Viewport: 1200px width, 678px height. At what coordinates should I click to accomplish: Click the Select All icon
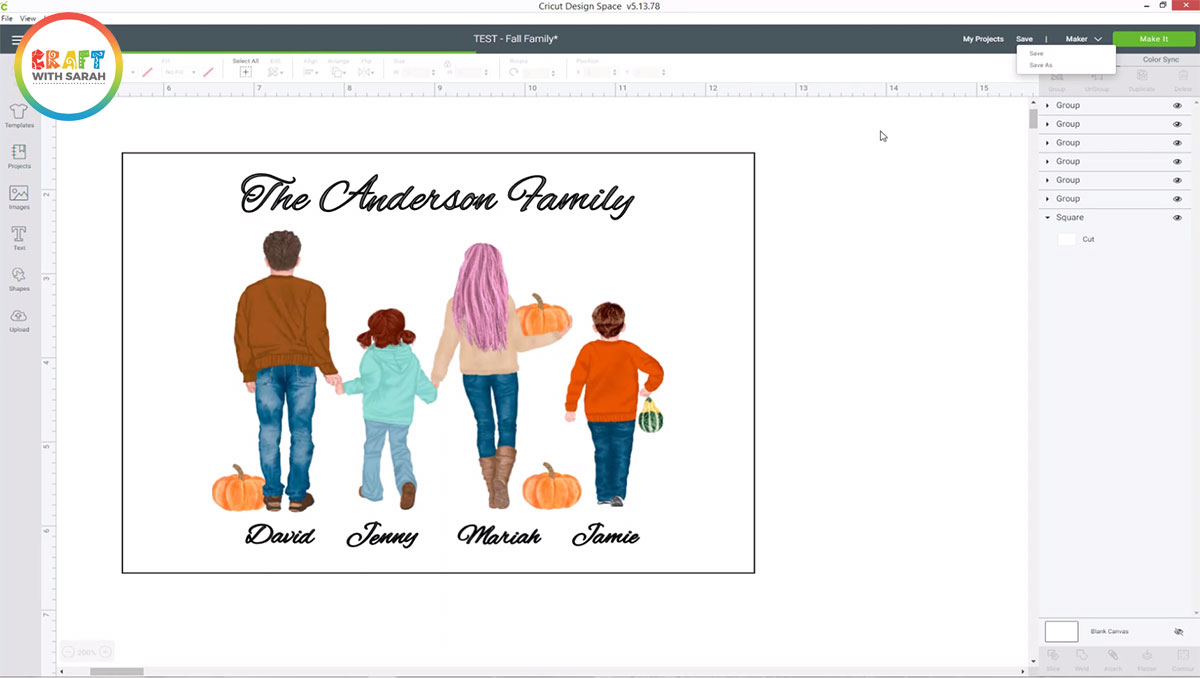coord(245,72)
